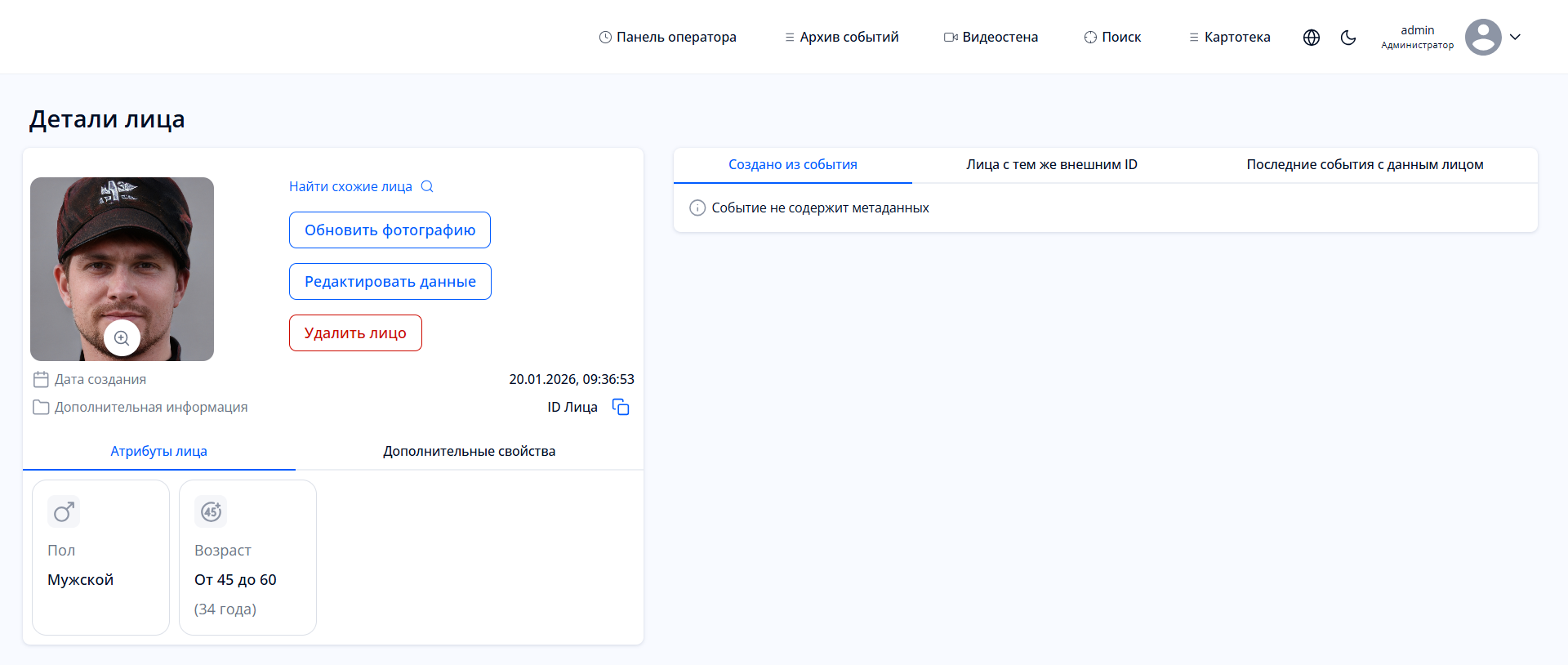Click the magnifier zoom icon on photo
Screen dimensions: 1568x665
click(122, 338)
